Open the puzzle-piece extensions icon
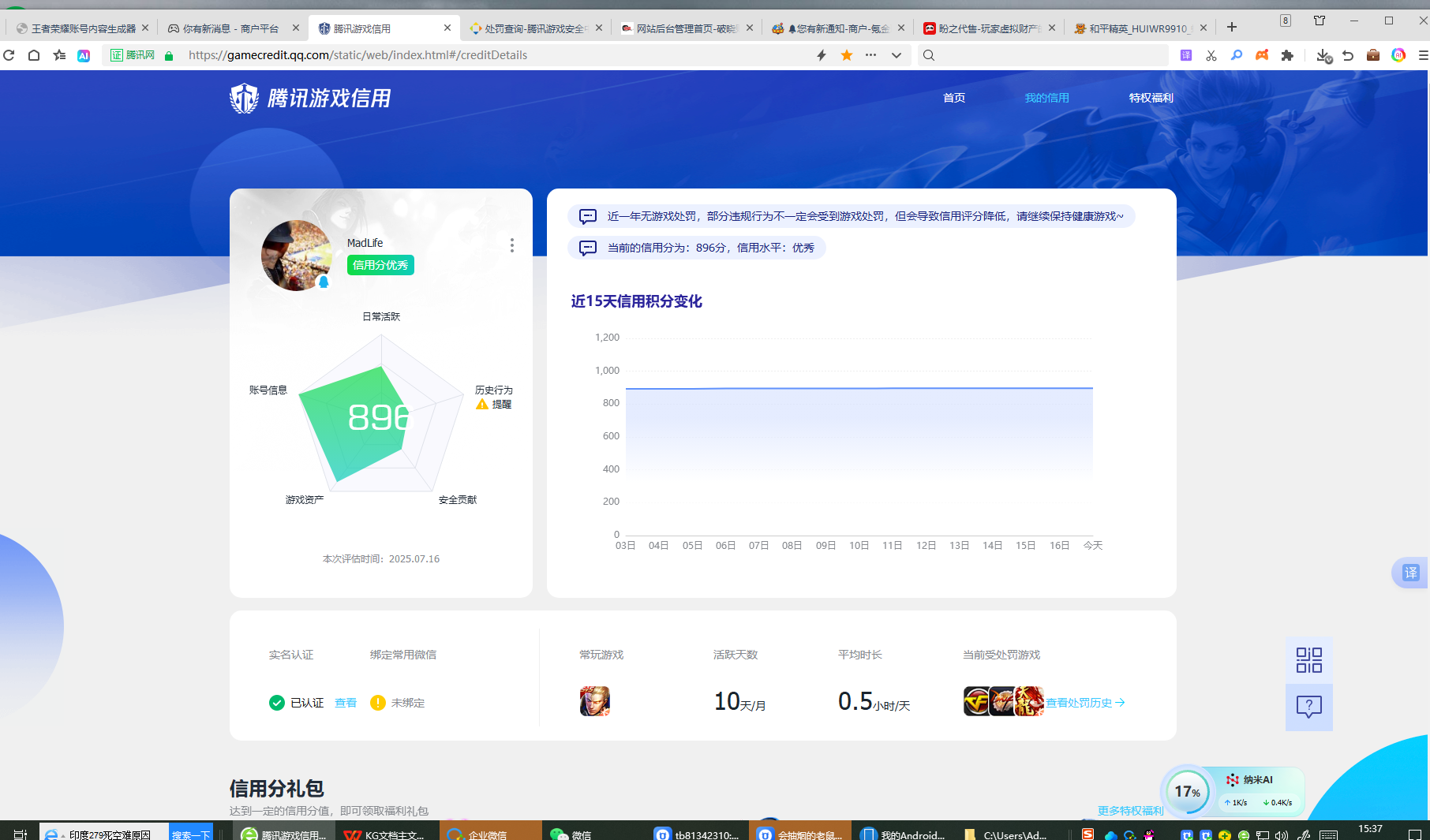Viewport: 1430px width, 840px height. [x=1287, y=55]
